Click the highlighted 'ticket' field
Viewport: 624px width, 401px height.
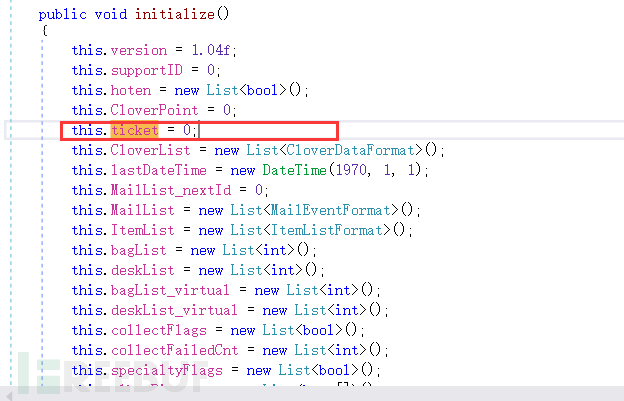tap(135, 130)
